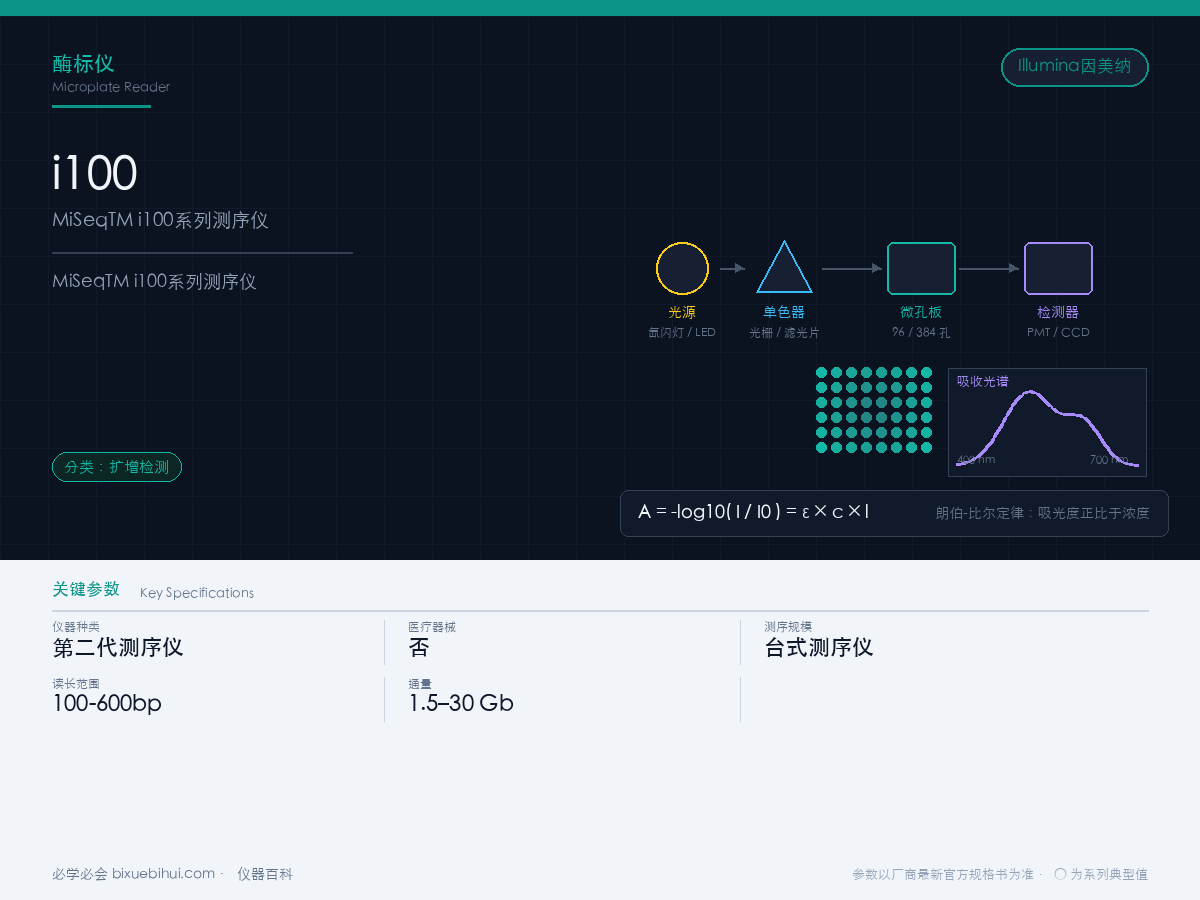Click the 光源 label
Screen dimensions: 1200x900
tap(682, 312)
